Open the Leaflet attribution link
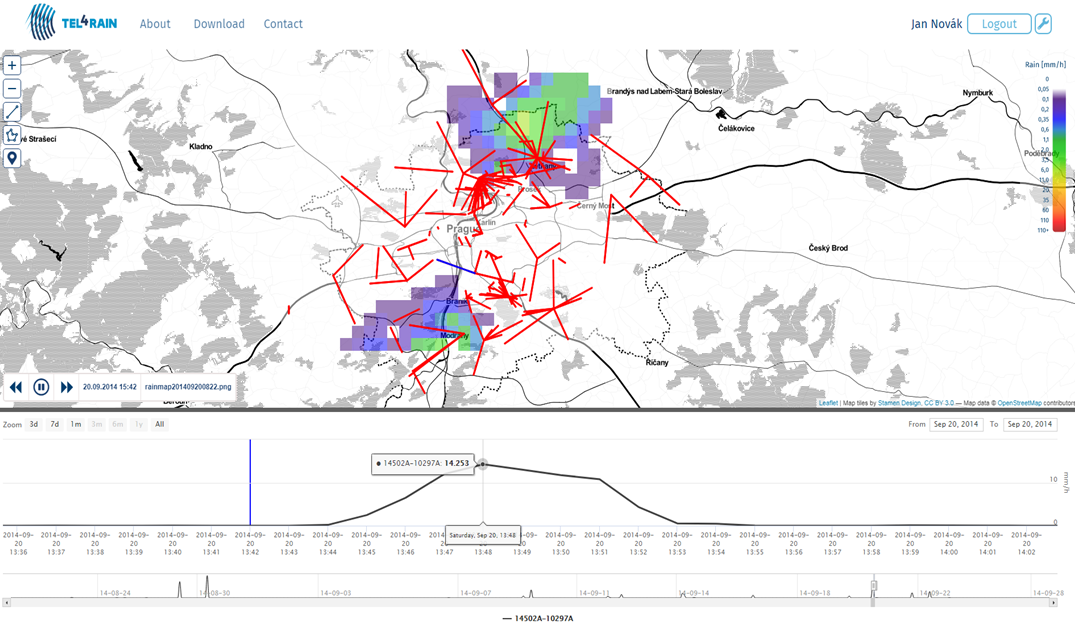 [x=828, y=403]
